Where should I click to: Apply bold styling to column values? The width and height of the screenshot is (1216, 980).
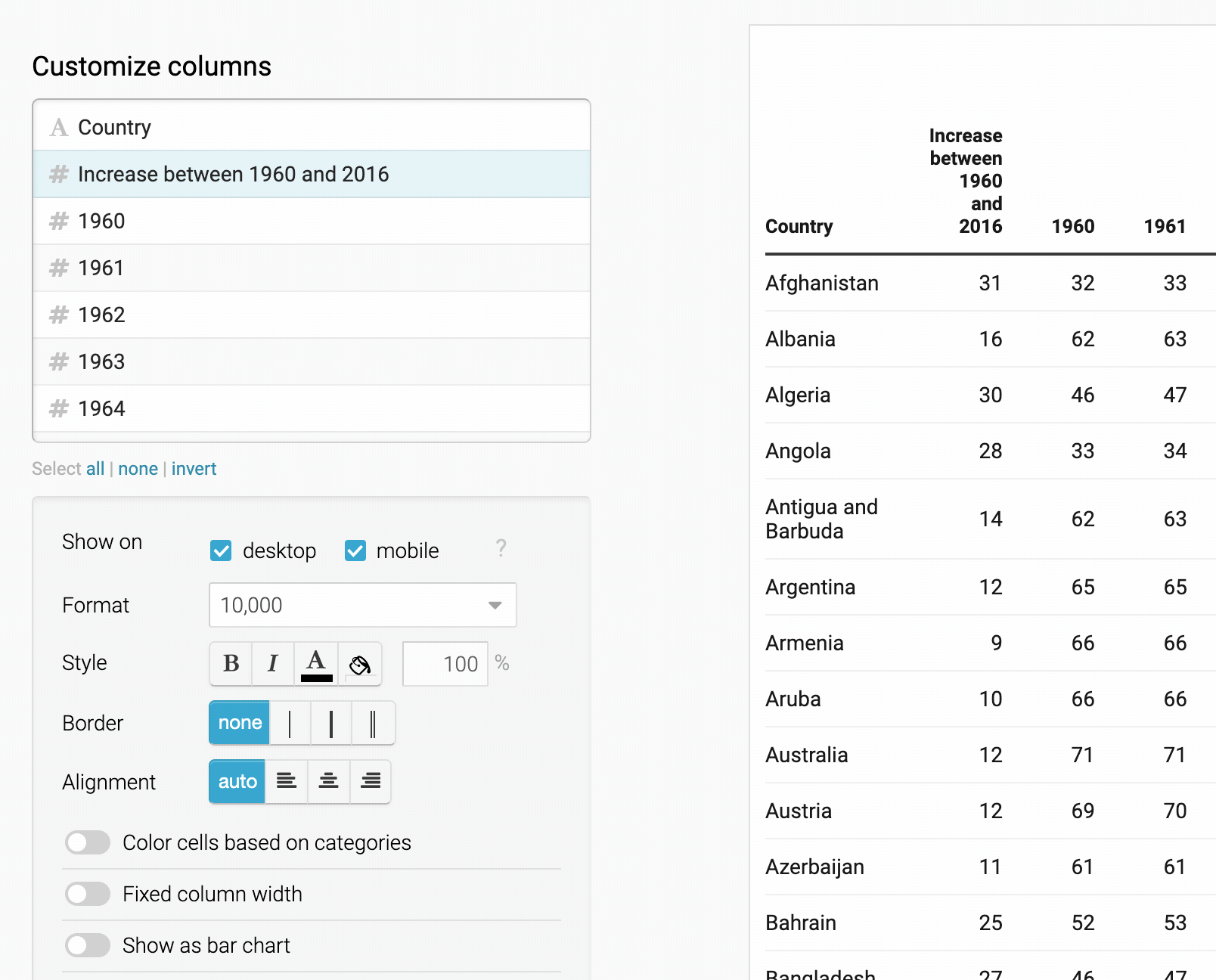pyautogui.click(x=231, y=663)
